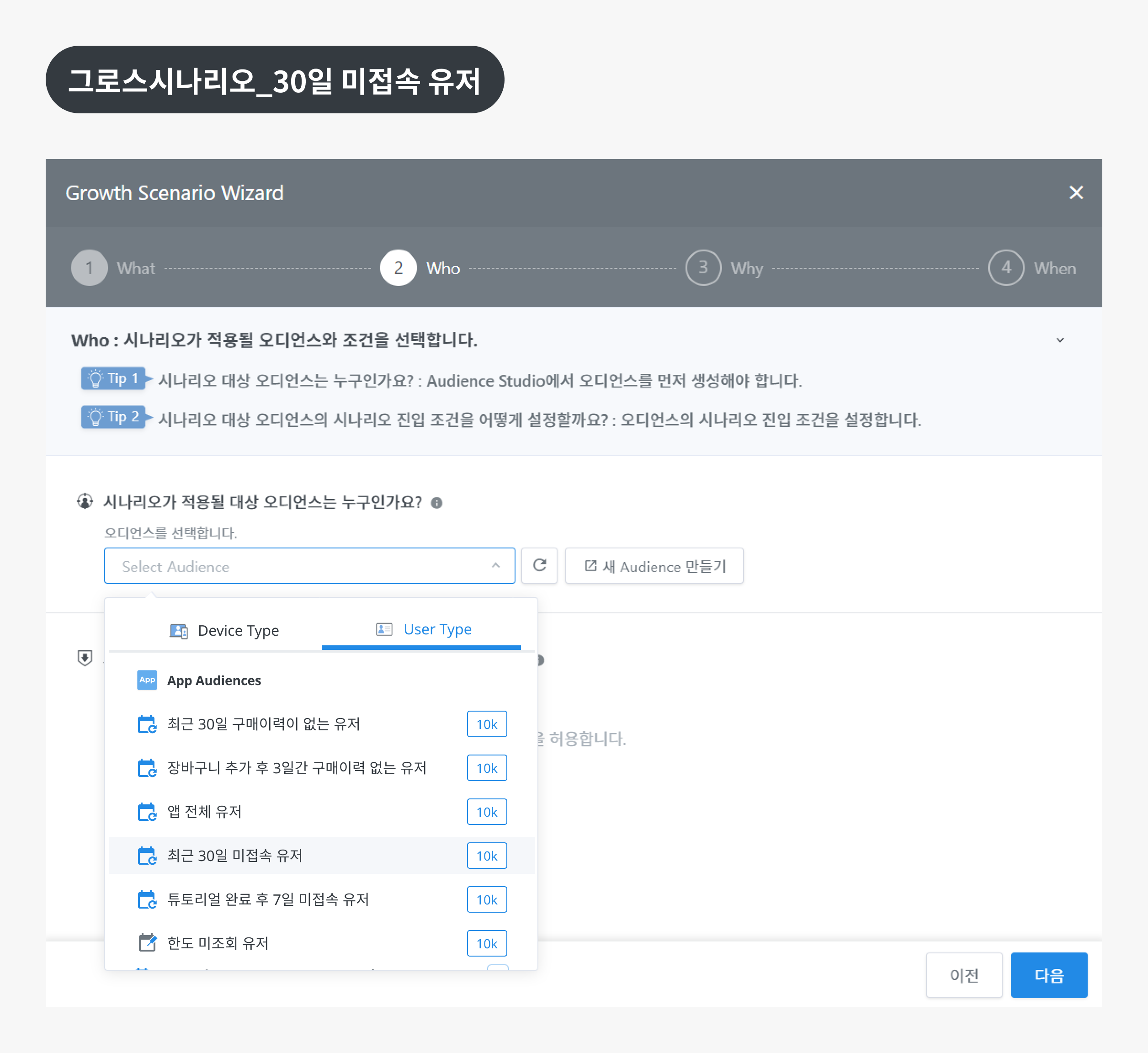Screen dimensions: 1148x1053
Task: Click the calendar icon beside 앱 전체 유저
Action: pyautogui.click(x=147, y=811)
